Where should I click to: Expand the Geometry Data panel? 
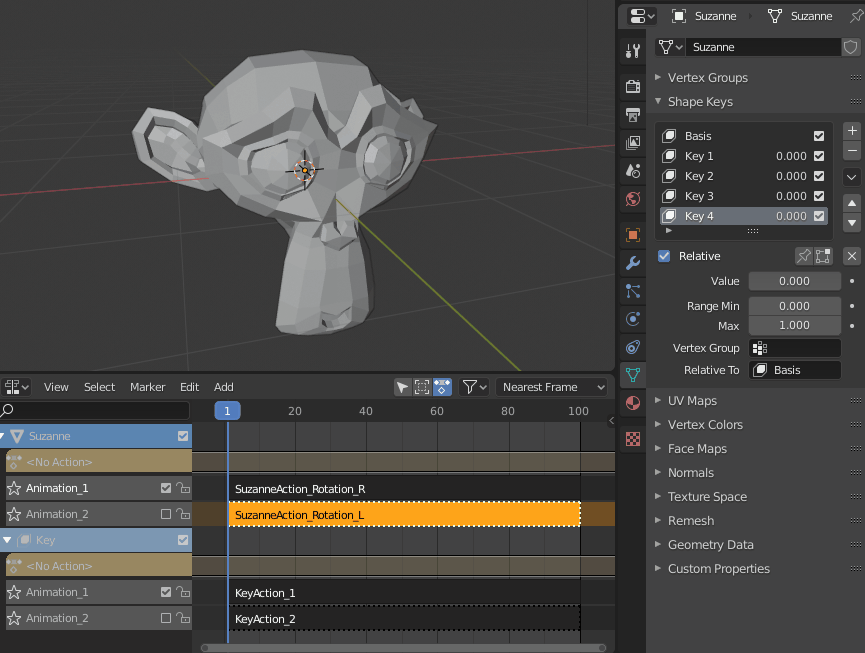711,545
